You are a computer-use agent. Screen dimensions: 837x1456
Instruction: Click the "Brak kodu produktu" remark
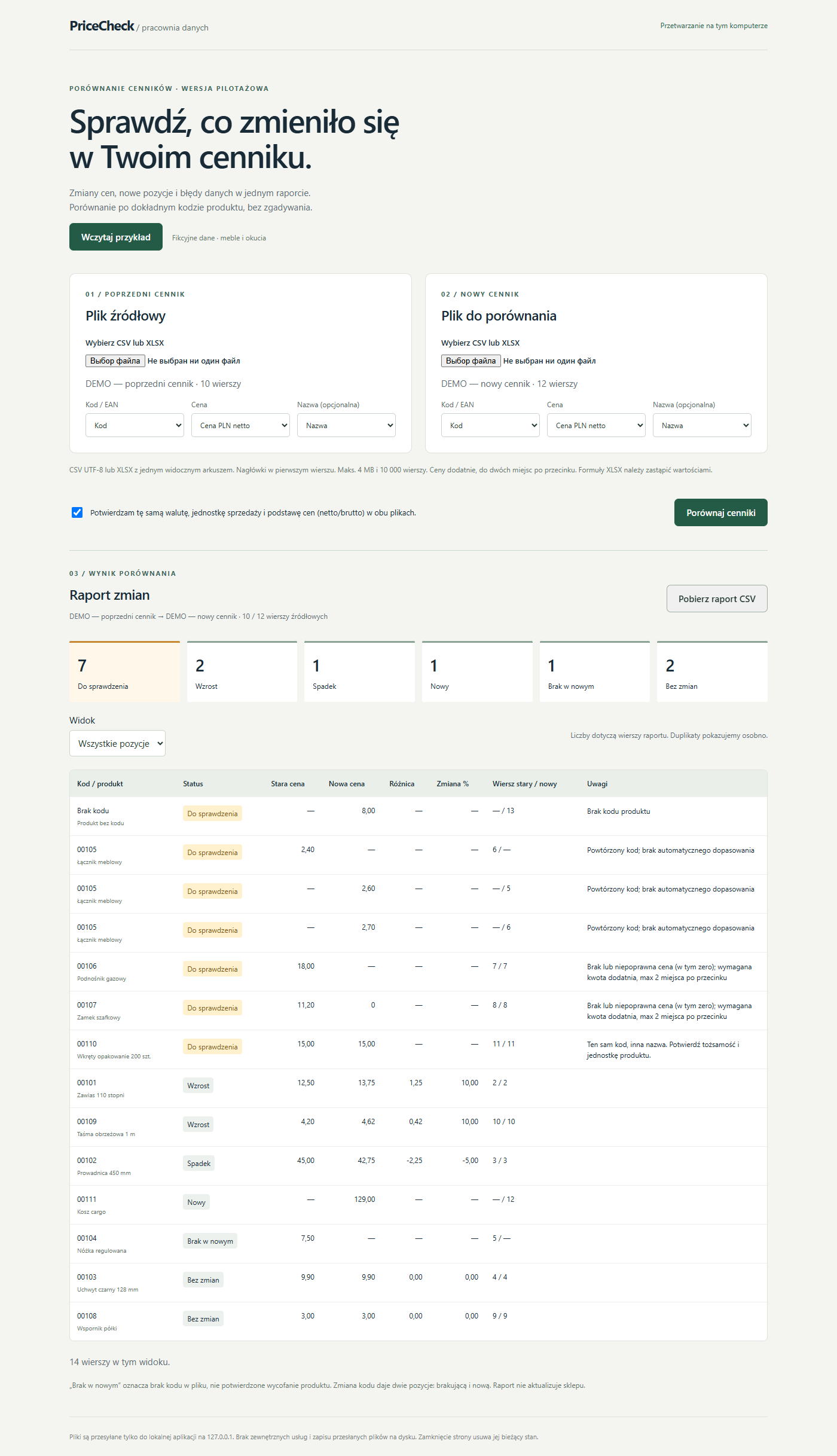(619, 811)
